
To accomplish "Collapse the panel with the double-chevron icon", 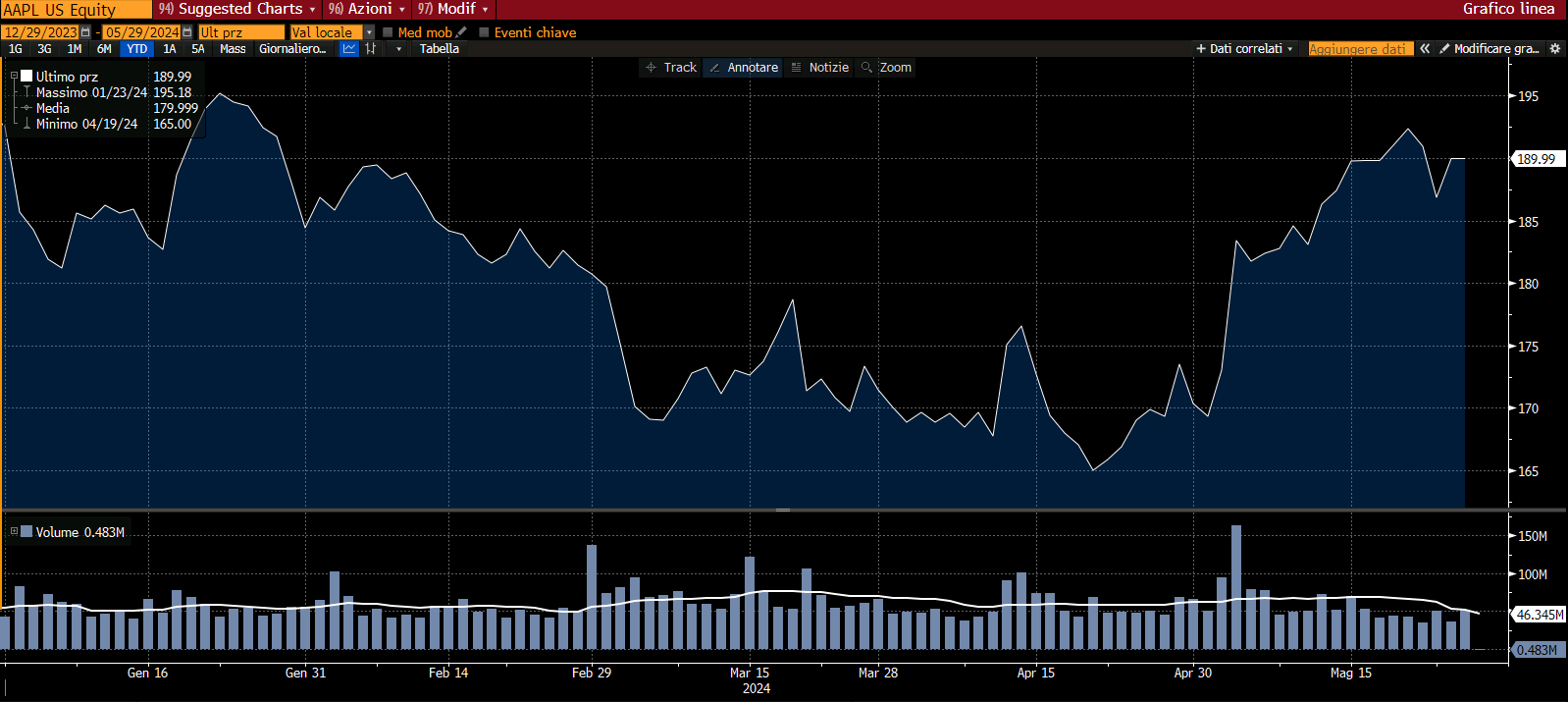I will pos(1425,48).
